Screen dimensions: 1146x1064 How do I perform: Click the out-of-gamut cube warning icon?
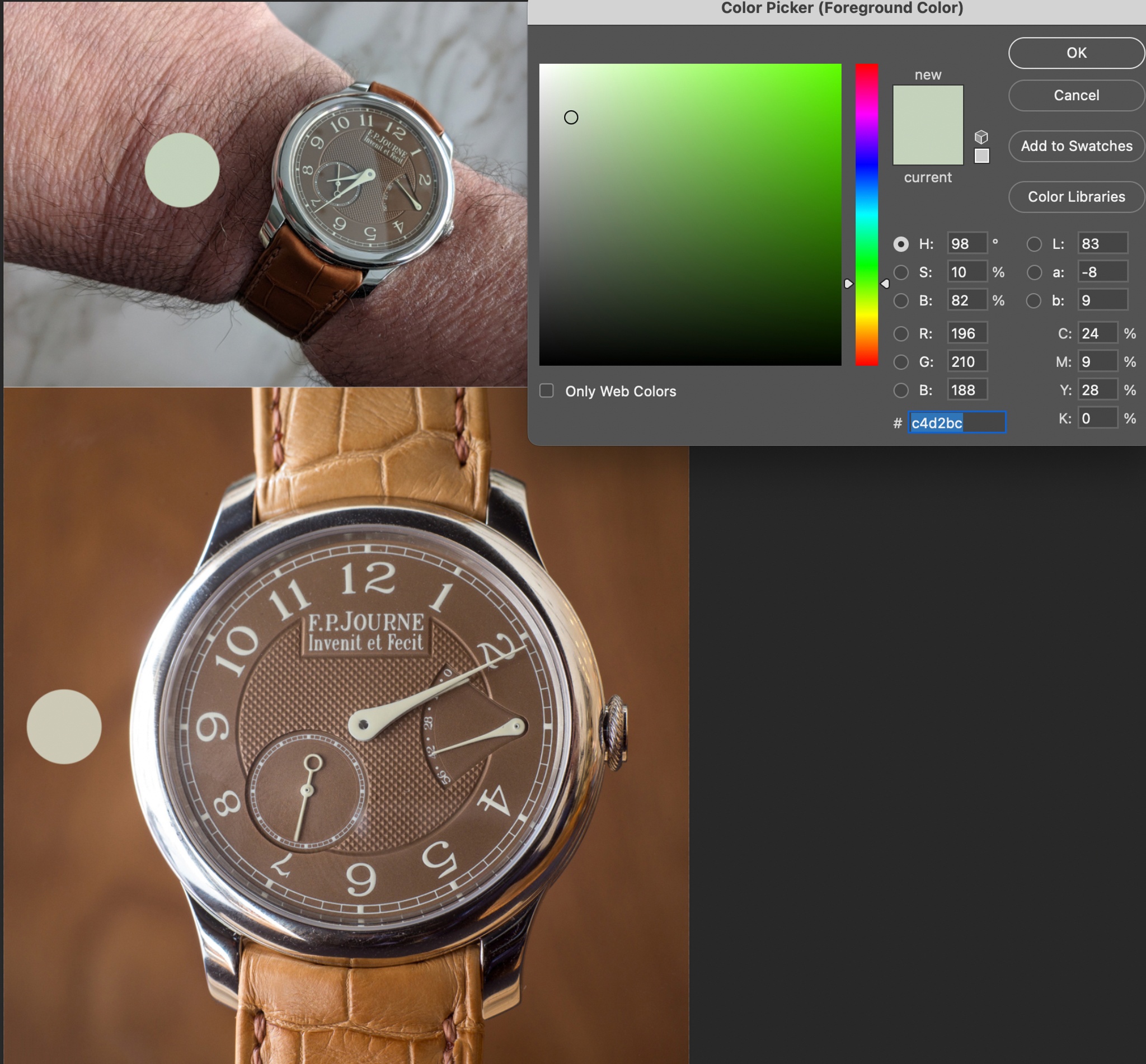[x=981, y=136]
